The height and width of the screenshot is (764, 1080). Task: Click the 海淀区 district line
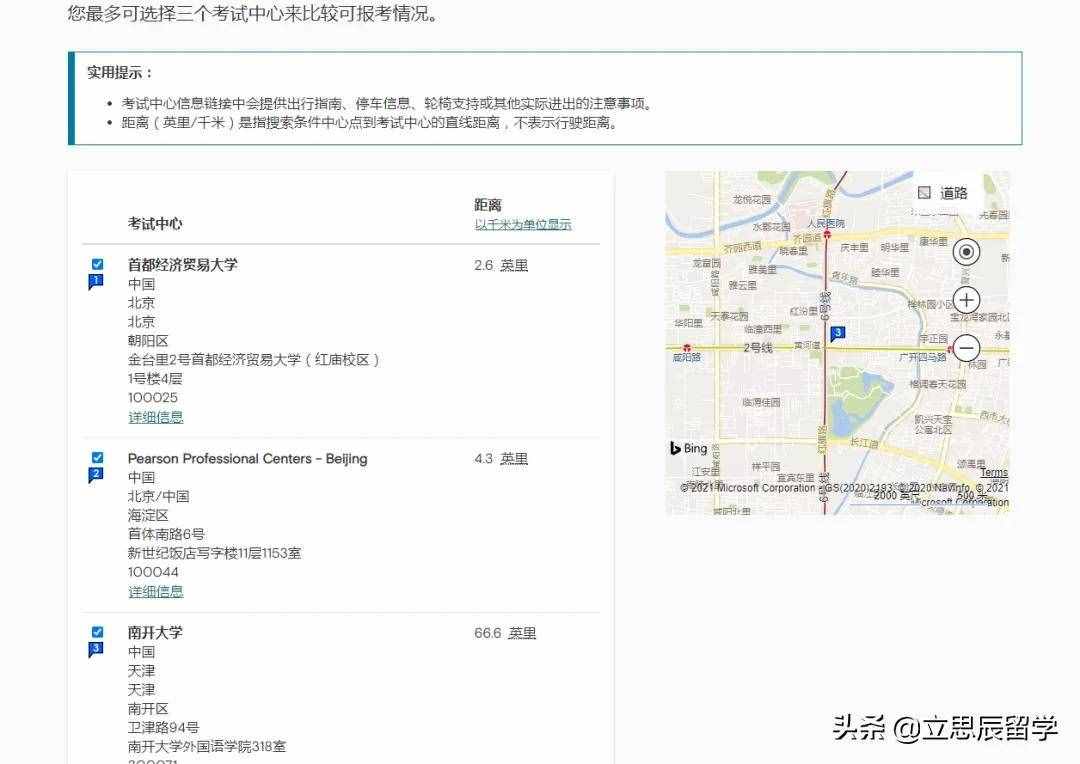[148, 515]
